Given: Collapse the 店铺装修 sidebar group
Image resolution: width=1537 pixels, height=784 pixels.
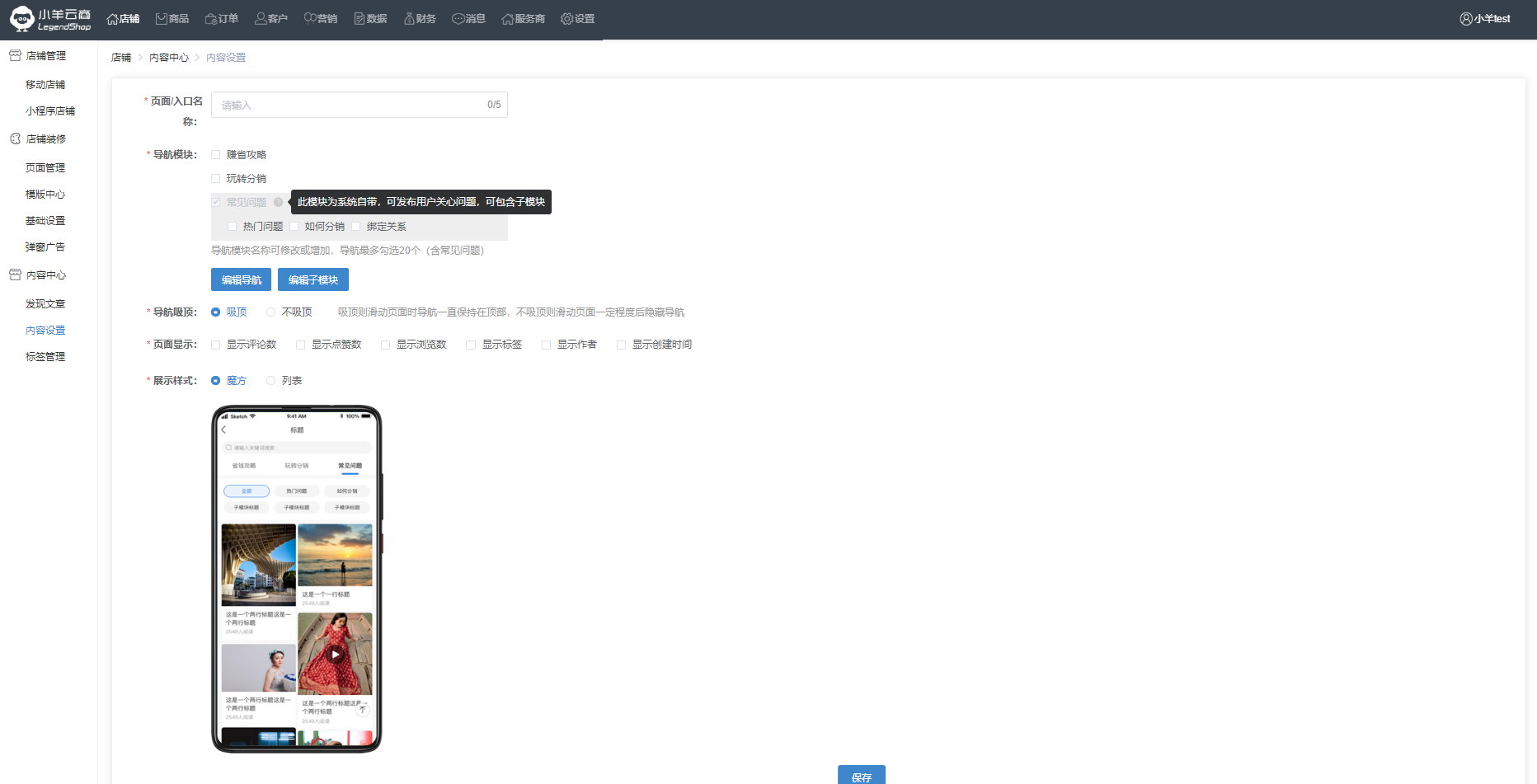Looking at the screenshot, I should [x=45, y=139].
